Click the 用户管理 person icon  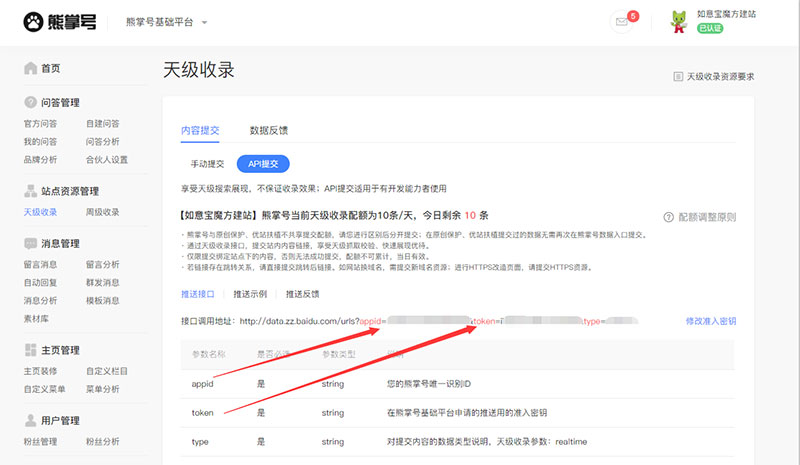[x=30, y=420]
